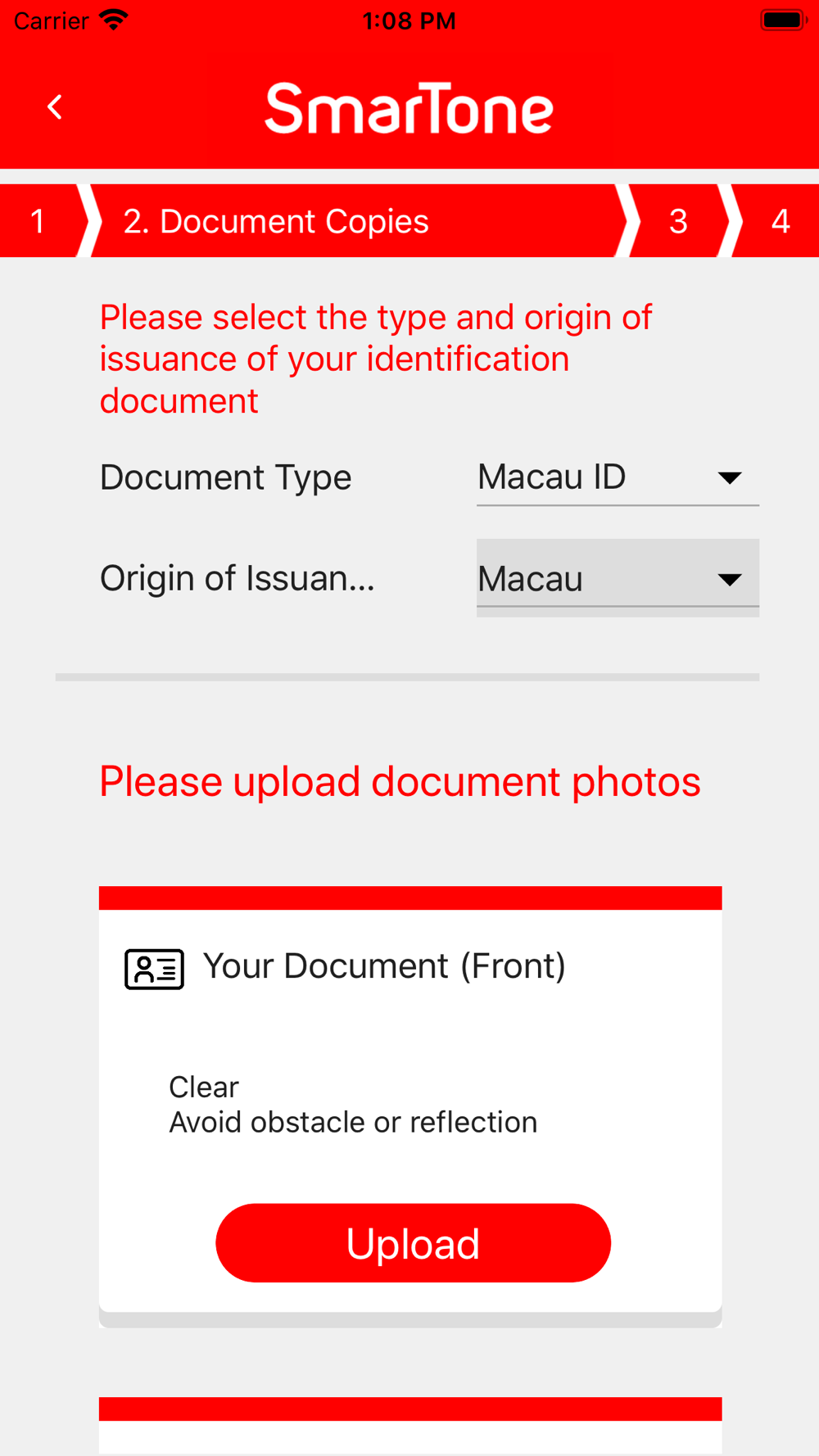Jump to step 3 tab

pos(678,221)
